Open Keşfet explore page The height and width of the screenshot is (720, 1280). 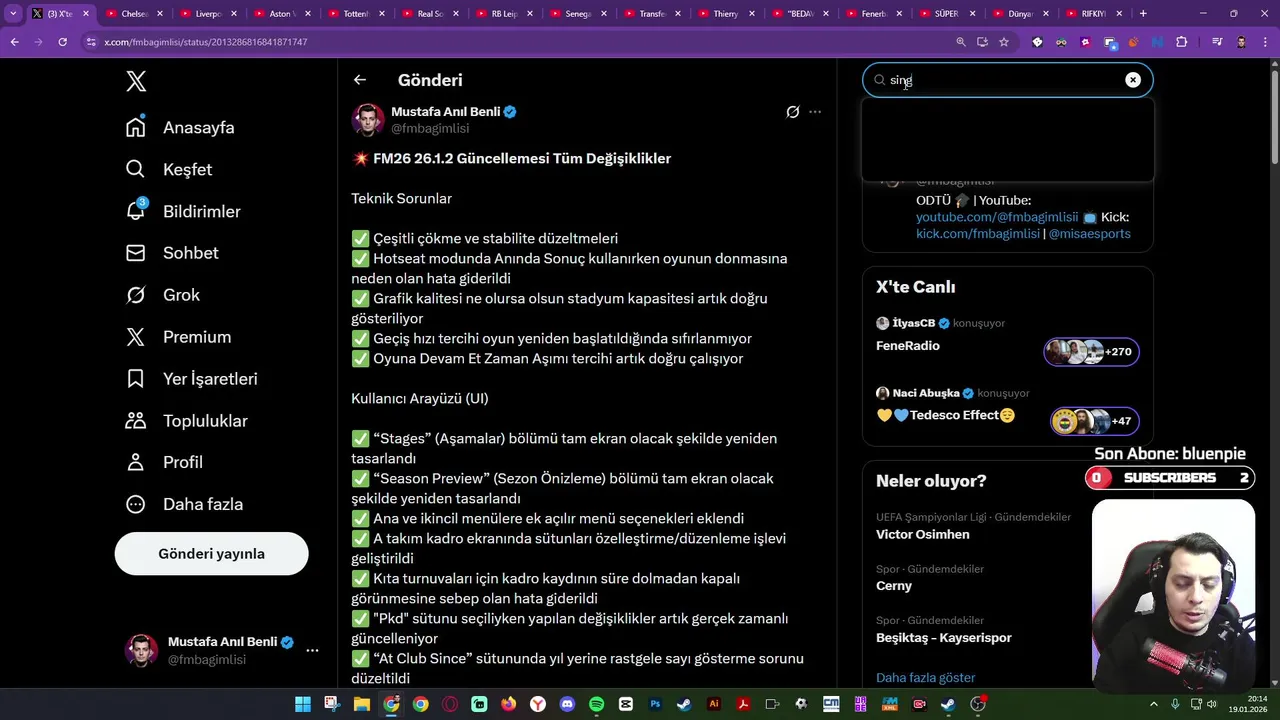168,169
